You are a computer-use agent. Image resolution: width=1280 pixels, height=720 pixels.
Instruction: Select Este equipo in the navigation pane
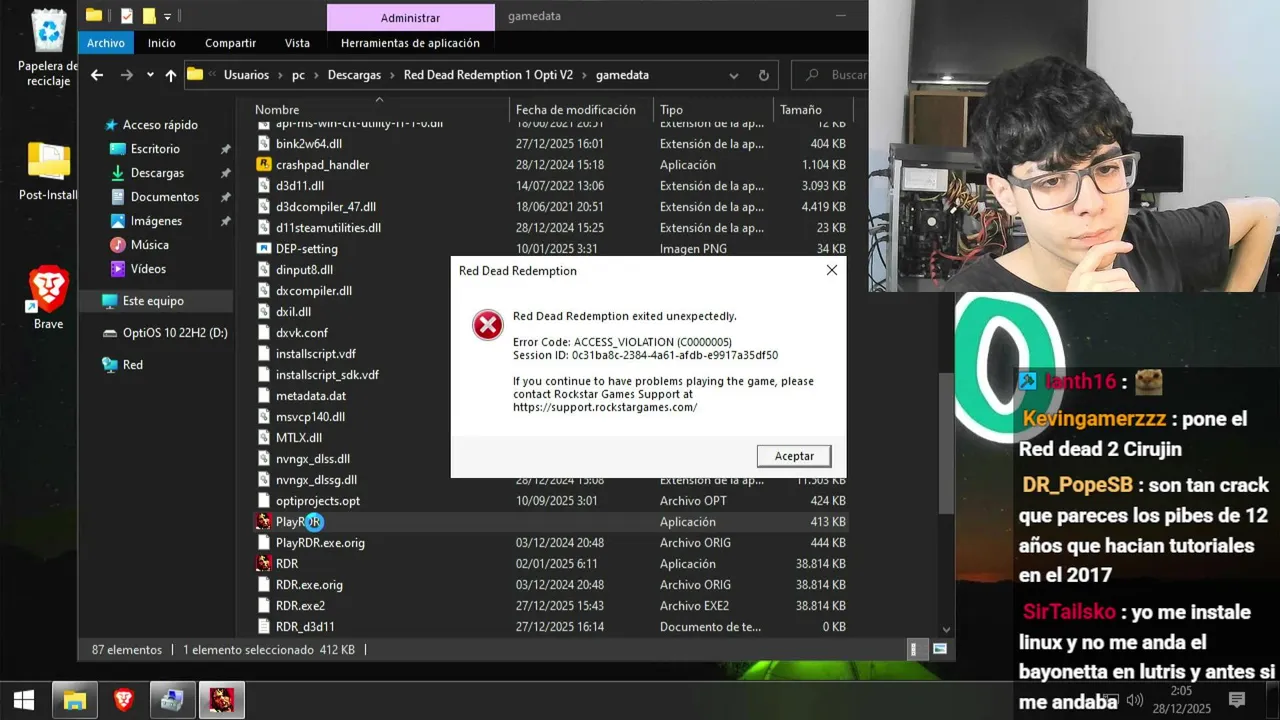(x=153, y=301)
